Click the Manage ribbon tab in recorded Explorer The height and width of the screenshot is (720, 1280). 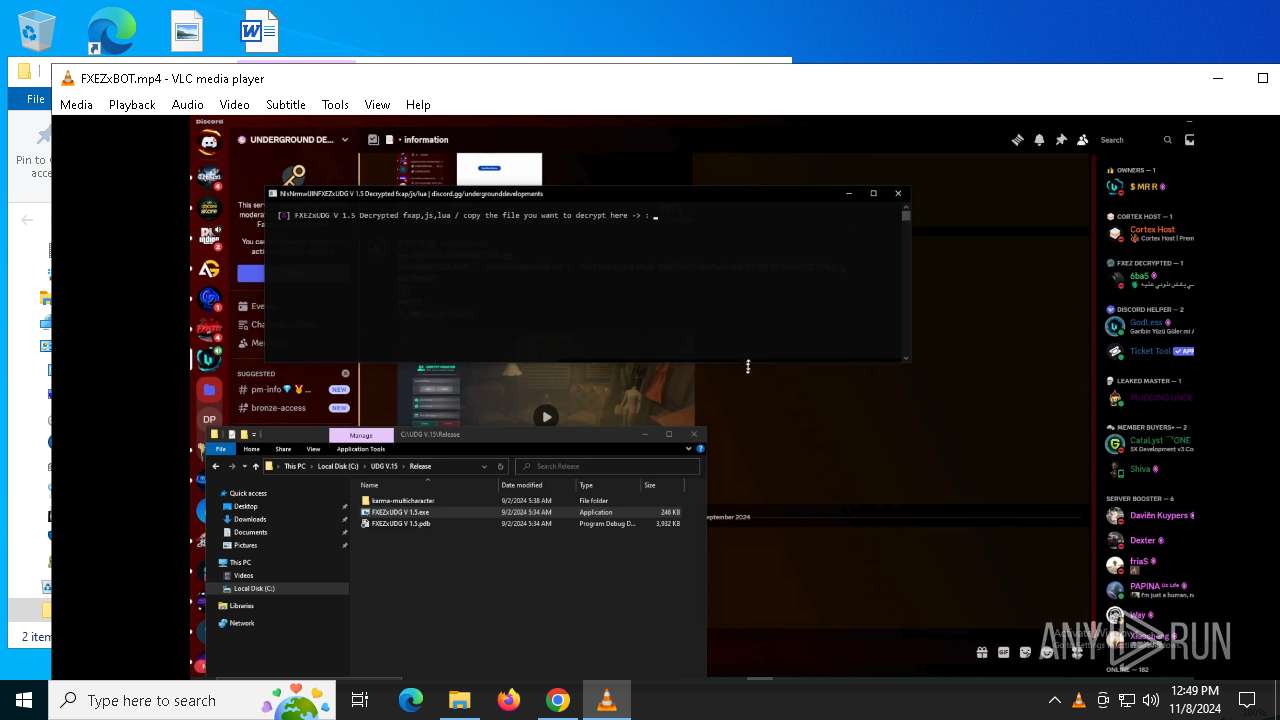(x=361, y=435)
